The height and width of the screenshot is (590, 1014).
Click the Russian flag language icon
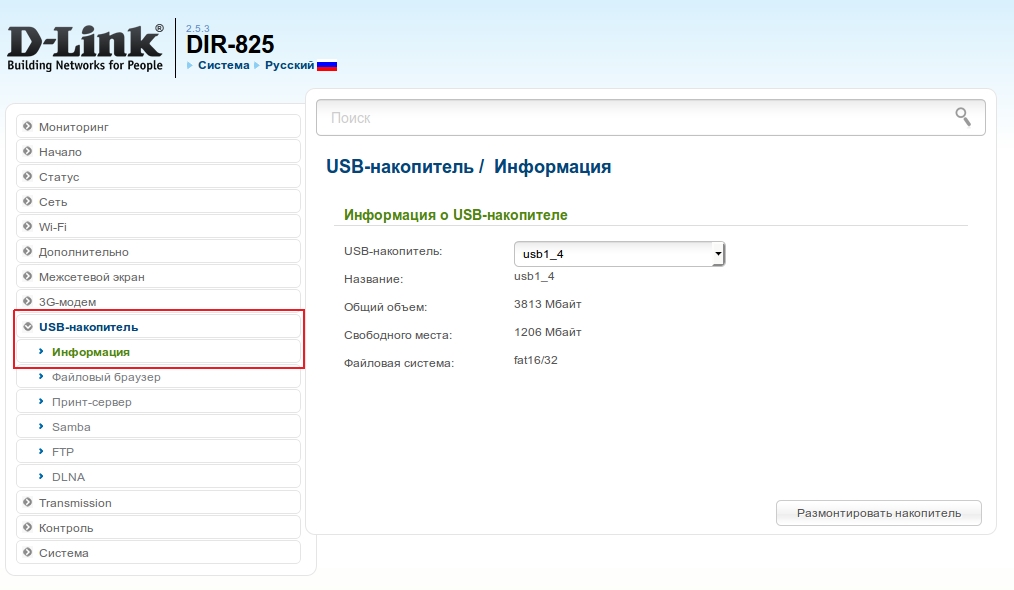327,65
